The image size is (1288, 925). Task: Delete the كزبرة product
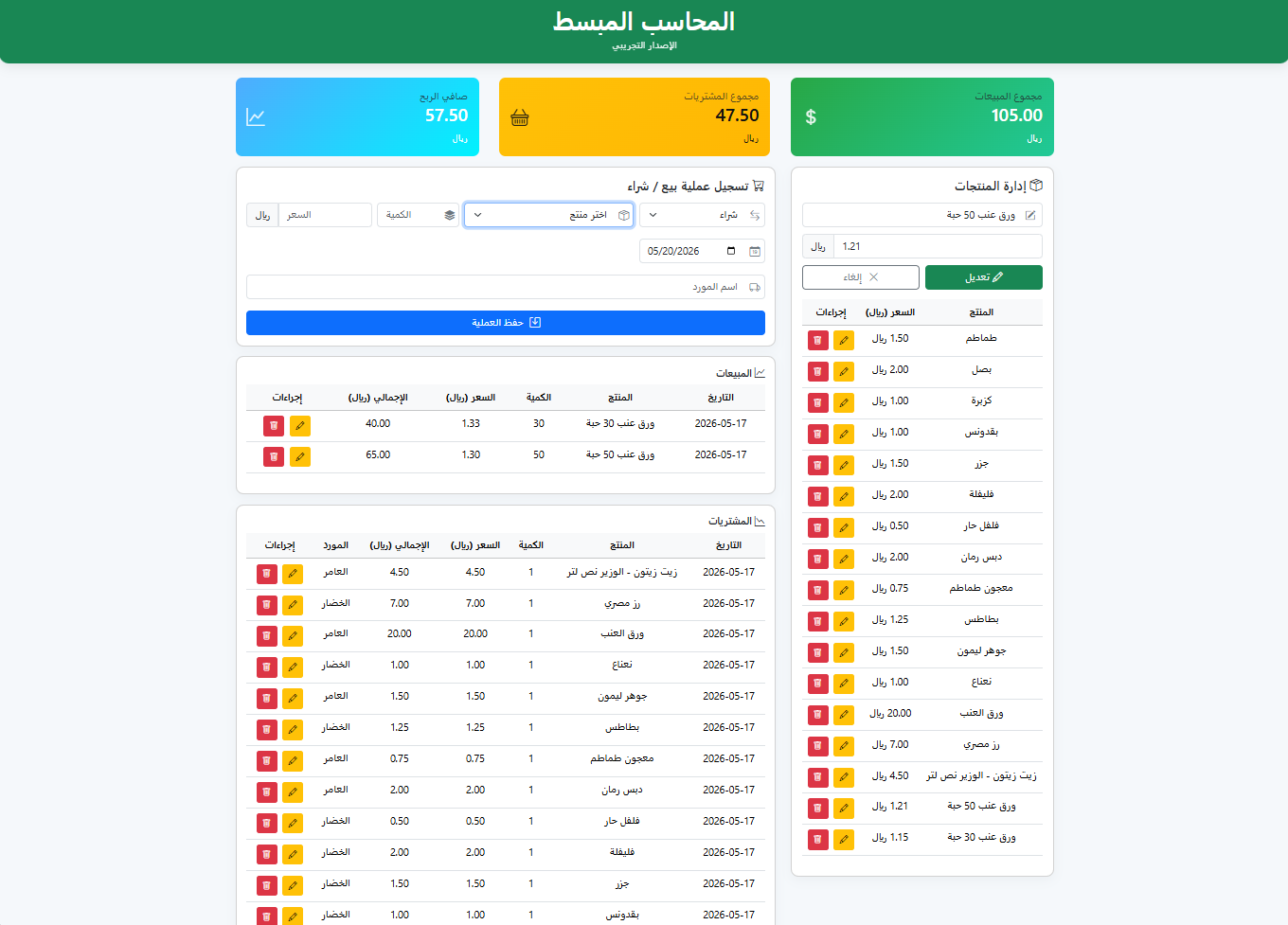coord(818,402)
